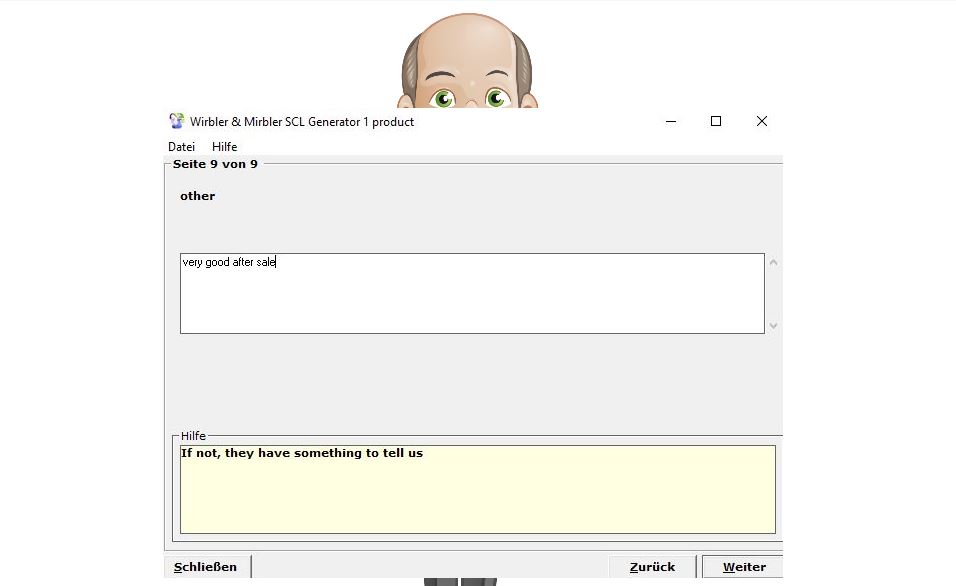The width and height of the screenshot is (956, 586).
Task: Click into the 'very good after sale' text field
Action: tap(472, 293)
